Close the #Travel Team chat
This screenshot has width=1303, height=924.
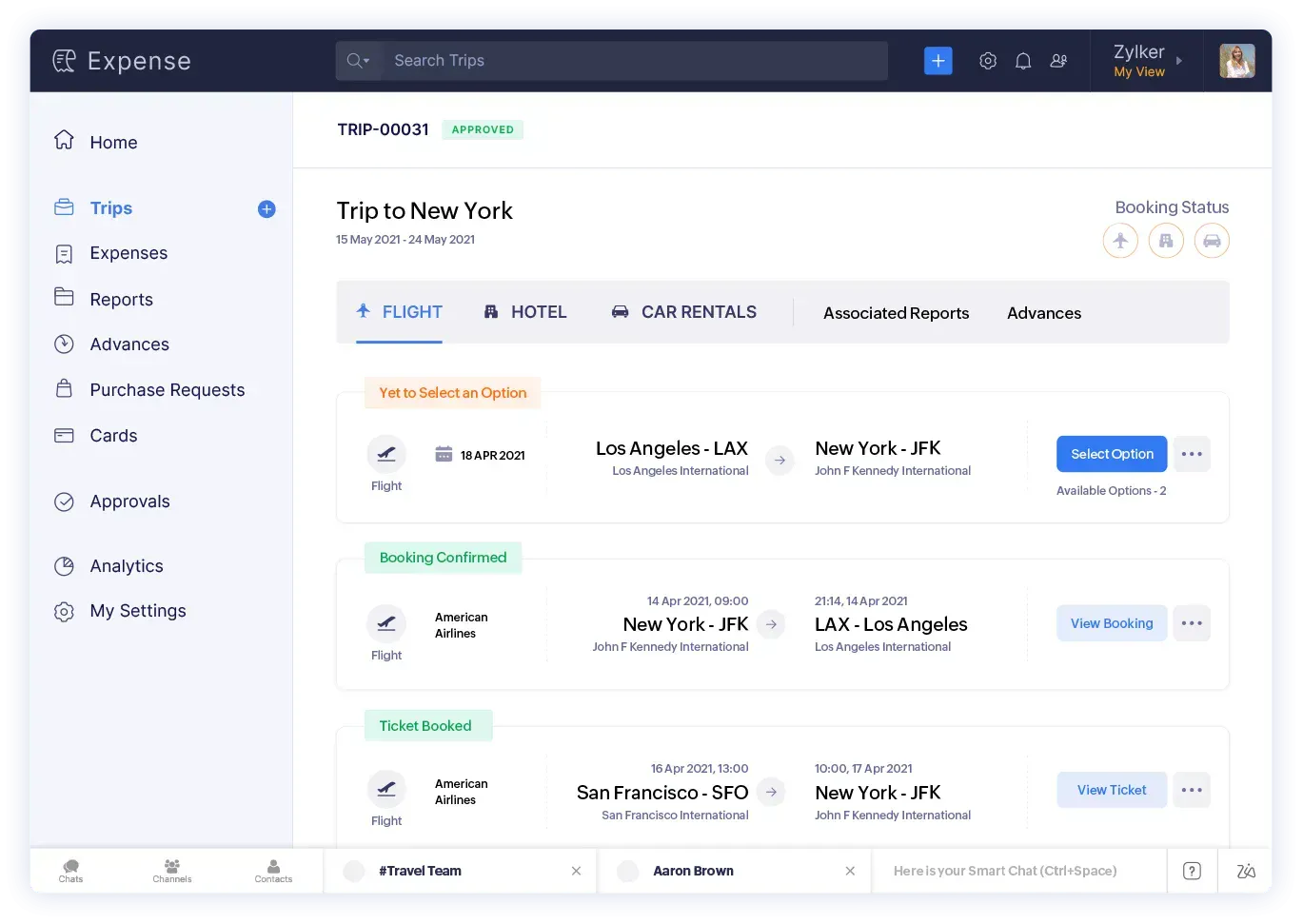[576, 871]
